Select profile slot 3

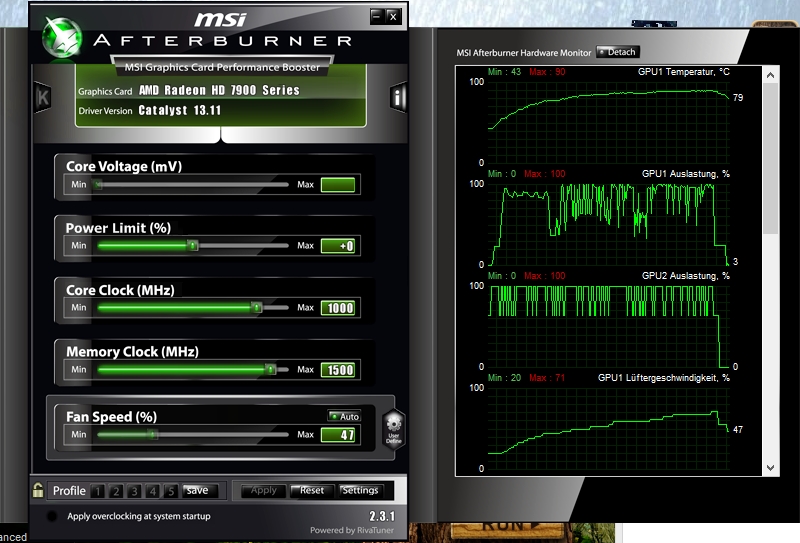pyautogui.click(x=134, y=491)
